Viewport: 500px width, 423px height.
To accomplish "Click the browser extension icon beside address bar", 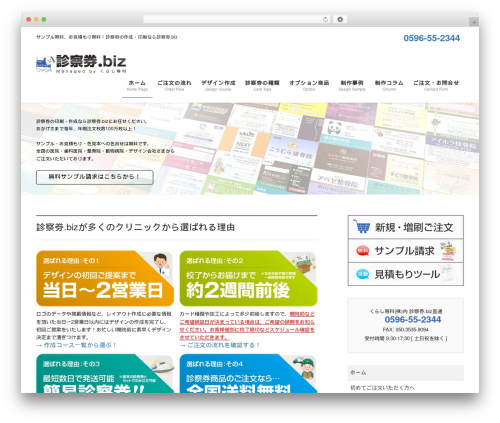I will click(340, 20).
